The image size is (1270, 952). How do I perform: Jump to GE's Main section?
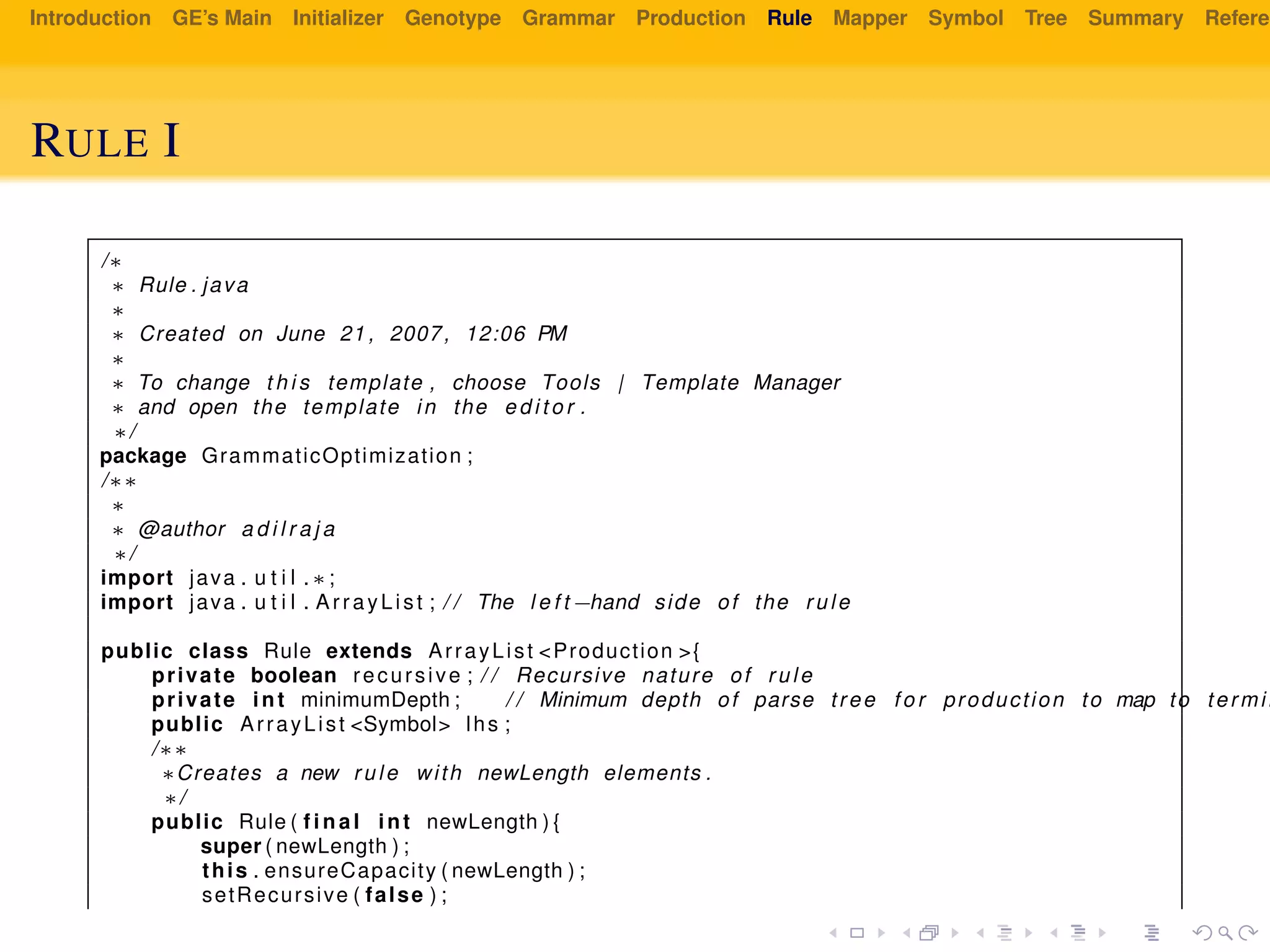[x=222, y=18]
